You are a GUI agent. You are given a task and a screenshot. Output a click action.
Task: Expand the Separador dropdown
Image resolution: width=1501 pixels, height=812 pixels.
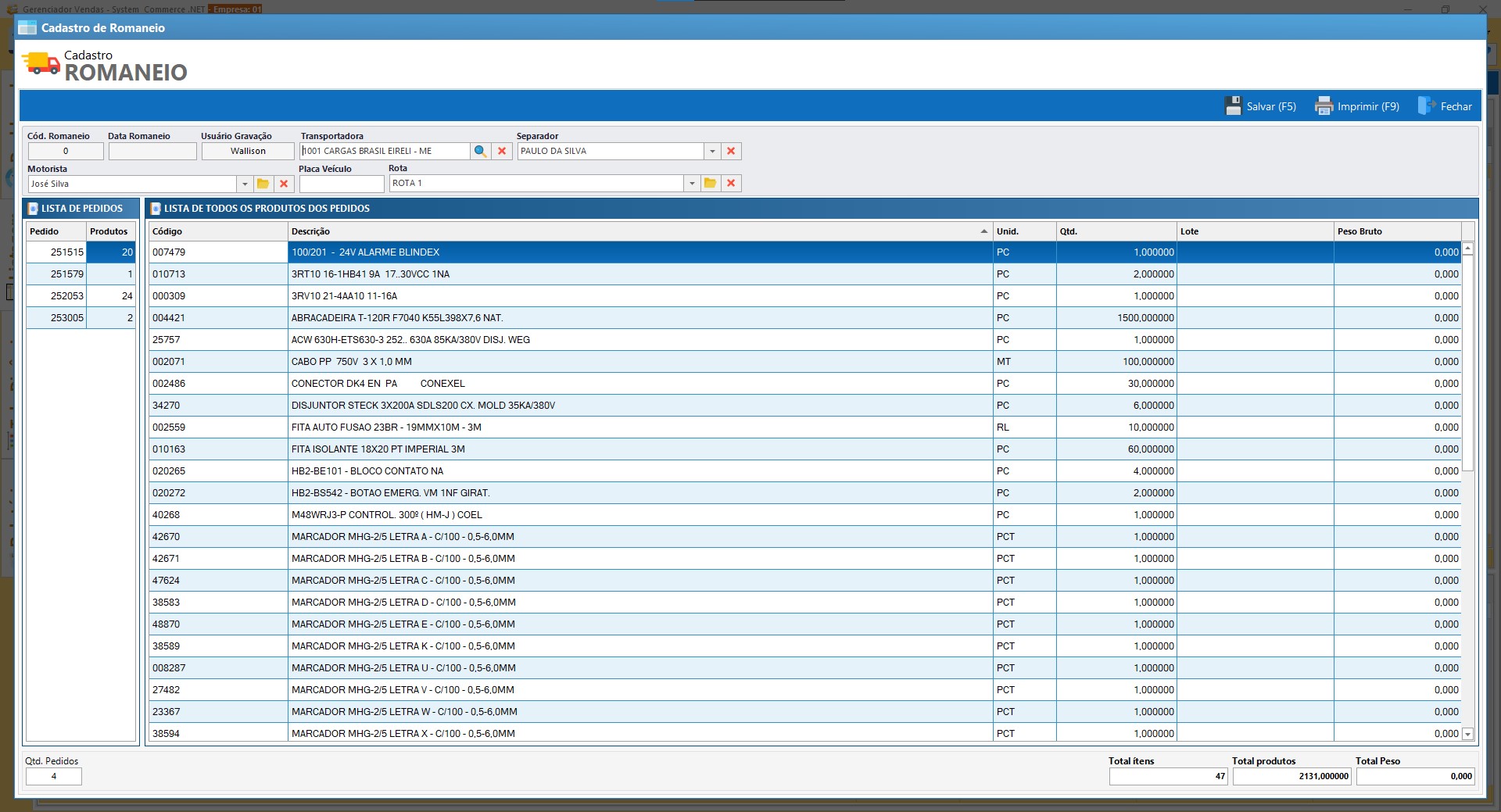(x=712, y=151)
